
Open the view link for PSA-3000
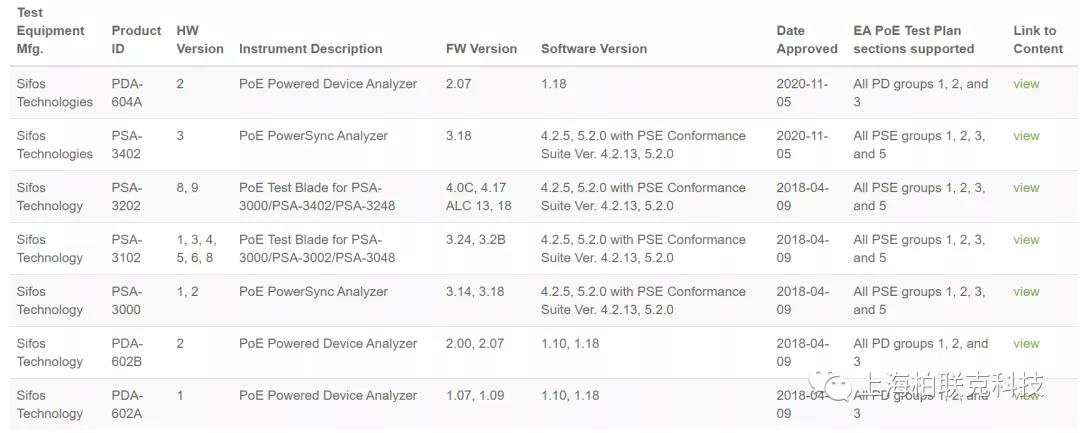pos(1026,291)
